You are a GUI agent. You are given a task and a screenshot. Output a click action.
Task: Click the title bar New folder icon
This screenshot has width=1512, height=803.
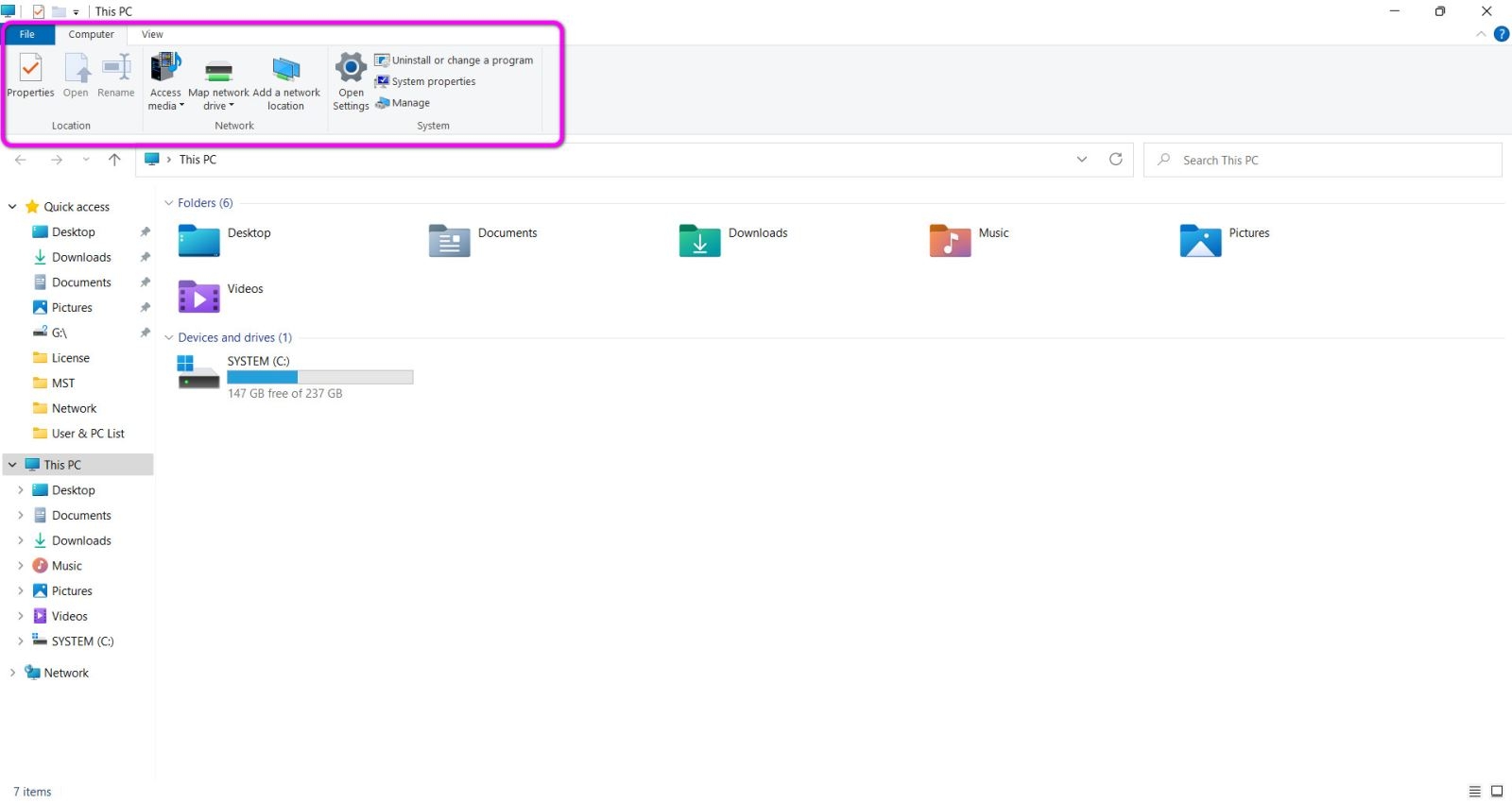click(x=59, y=11)
